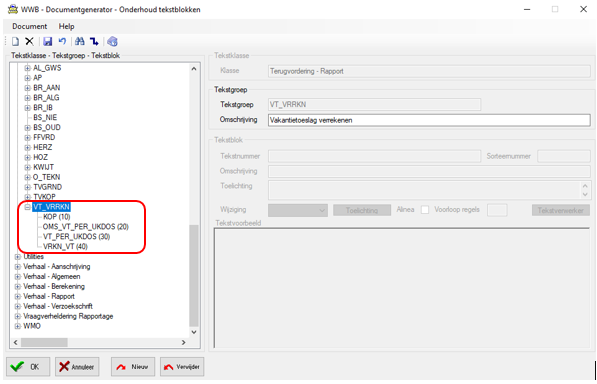Select the KOP (10) text block
Image resolution: width=597 pixels, height=384 pixels.
56,217
